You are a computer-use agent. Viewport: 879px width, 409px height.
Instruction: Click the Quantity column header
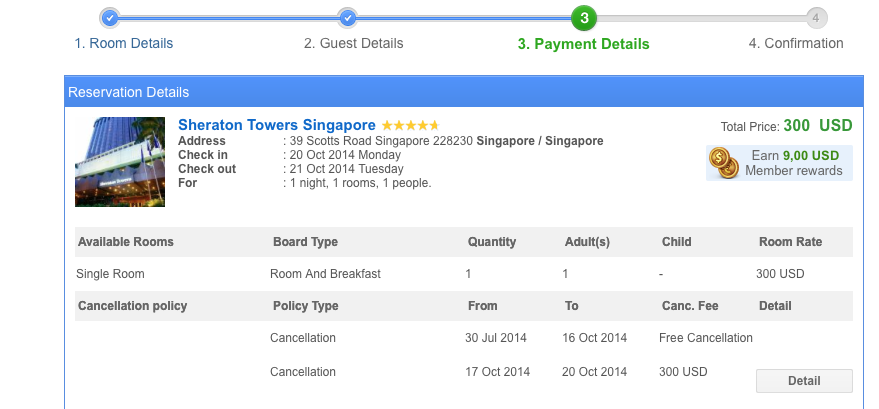coord(492,242)
